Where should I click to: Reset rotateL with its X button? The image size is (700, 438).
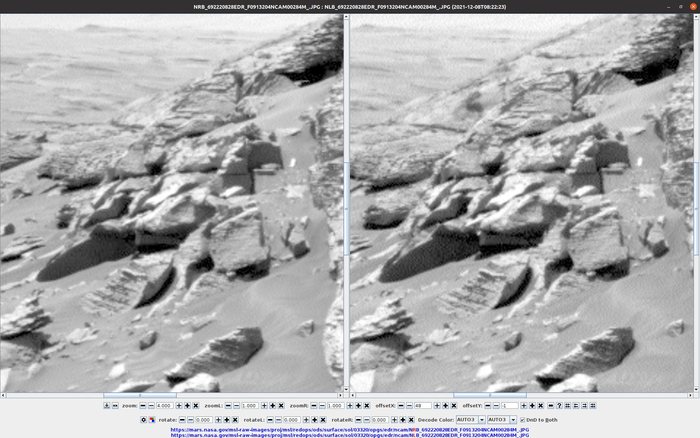[323, 420]
